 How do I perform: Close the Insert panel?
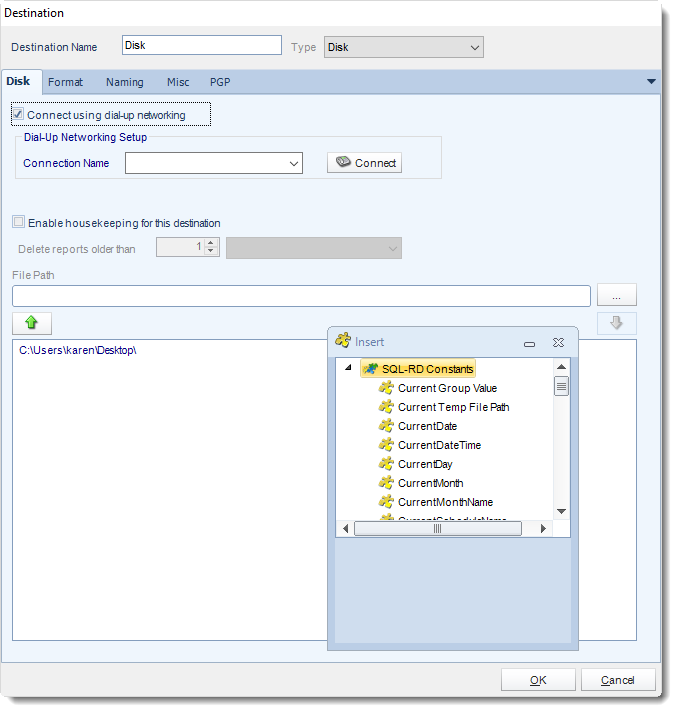click(x=558, y=342)
